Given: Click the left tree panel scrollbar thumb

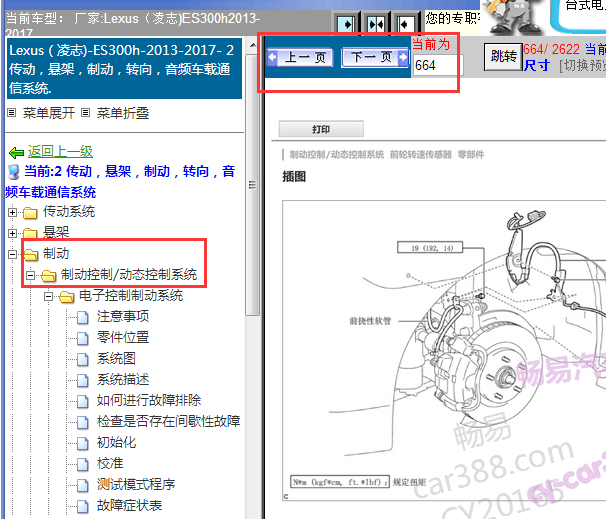Looking at the screenshot, I should 252,185.
